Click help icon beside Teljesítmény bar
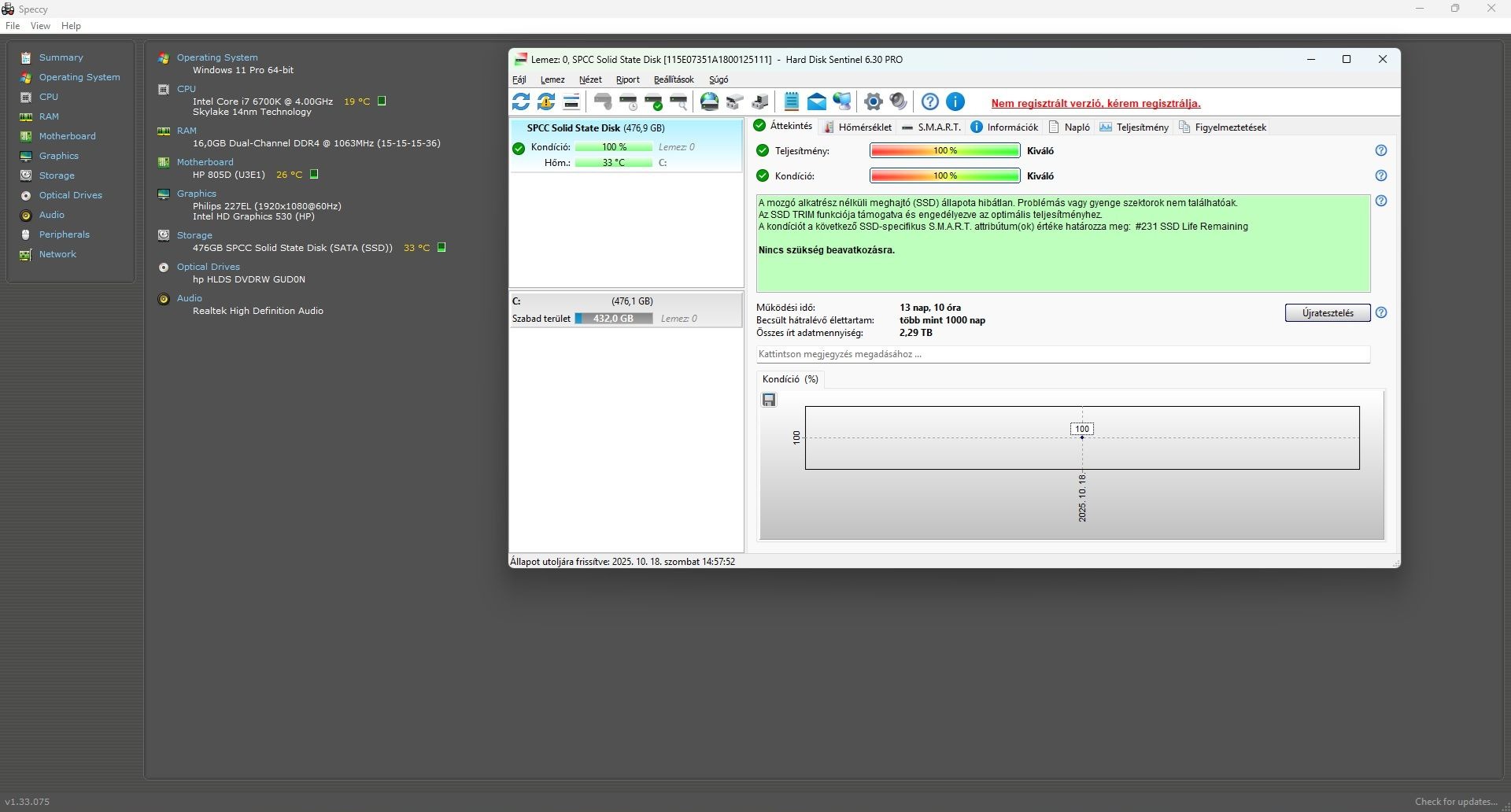 click(x=1381, y=150)
